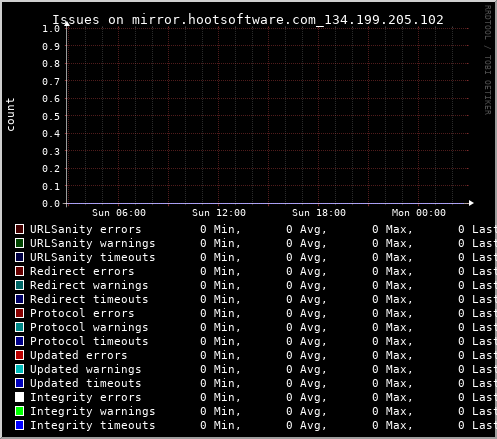Select the Mon 00:00 time marker
Screen dimensions: 497x439
[x=419, y=213]
